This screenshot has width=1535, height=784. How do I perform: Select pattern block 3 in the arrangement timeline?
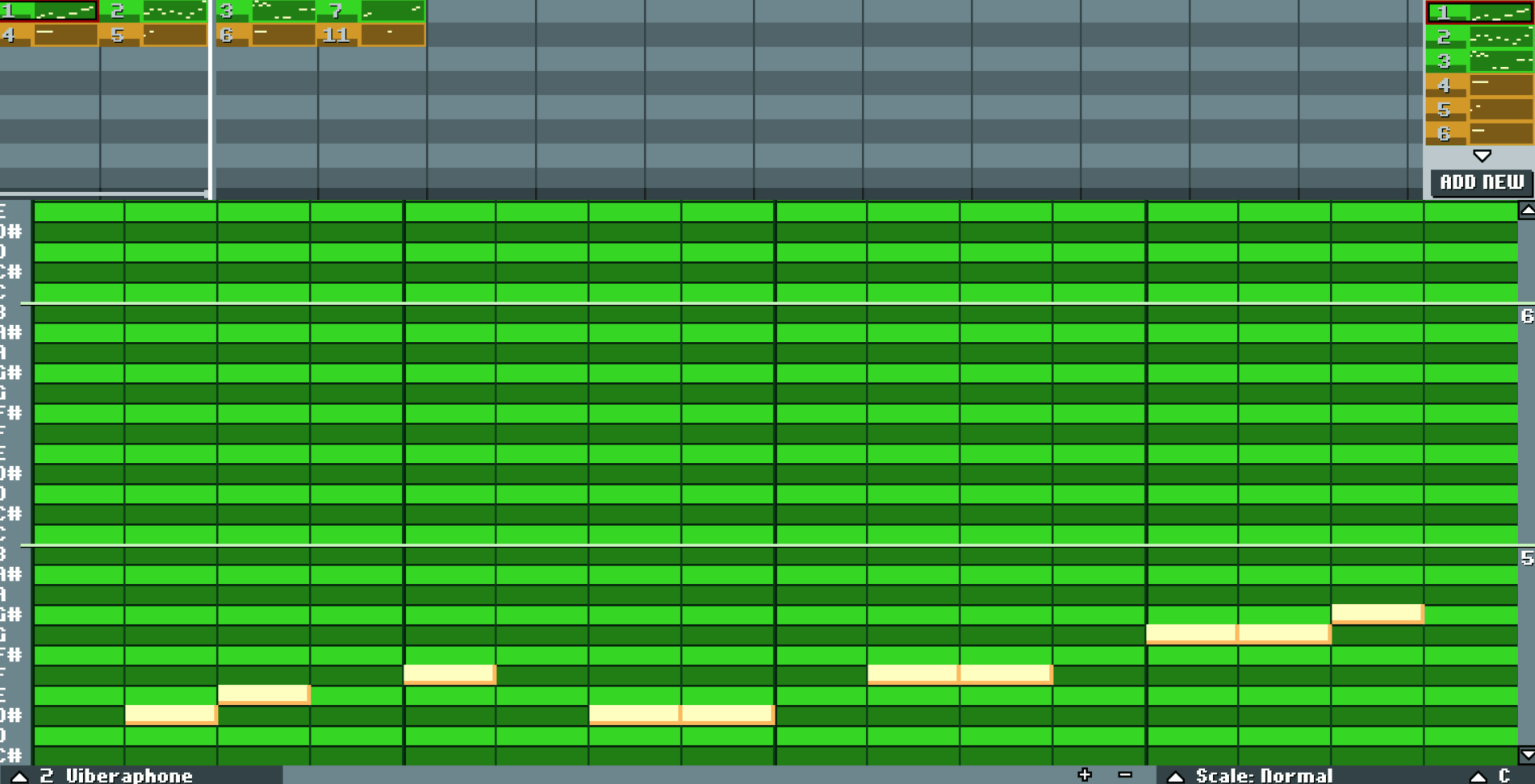266,10
